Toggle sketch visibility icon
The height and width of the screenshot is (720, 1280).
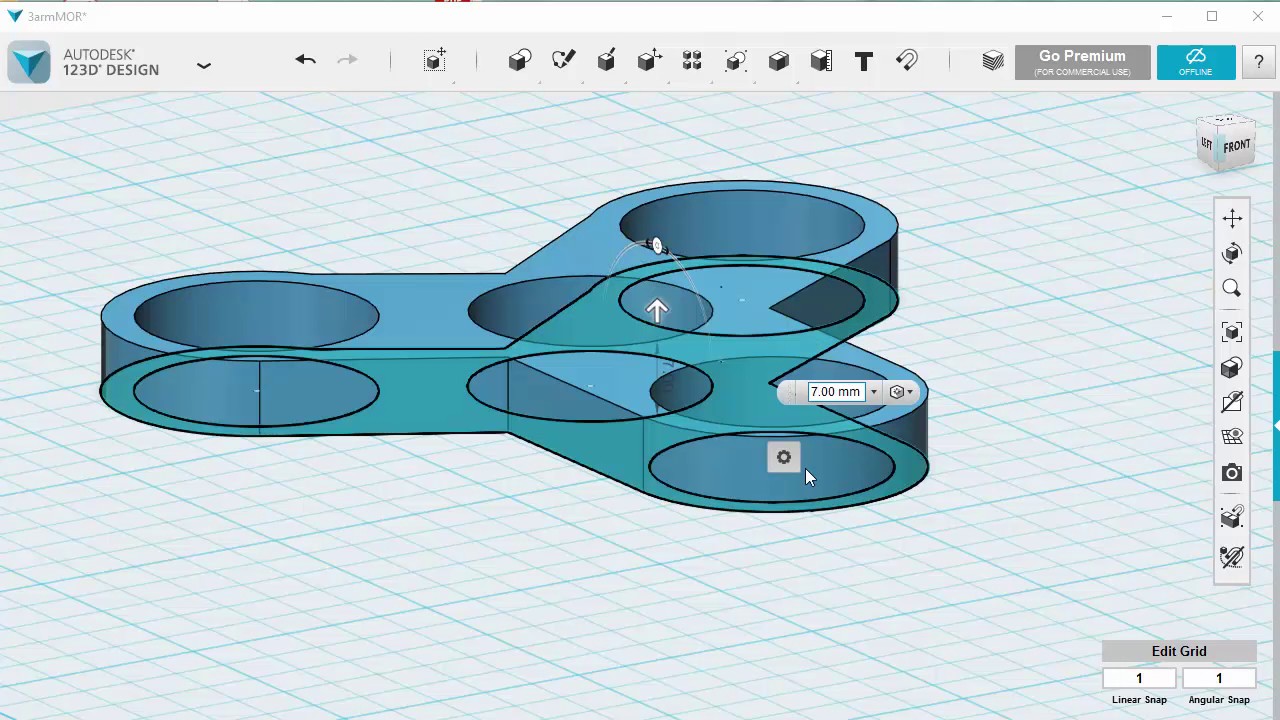(1232, 556)
